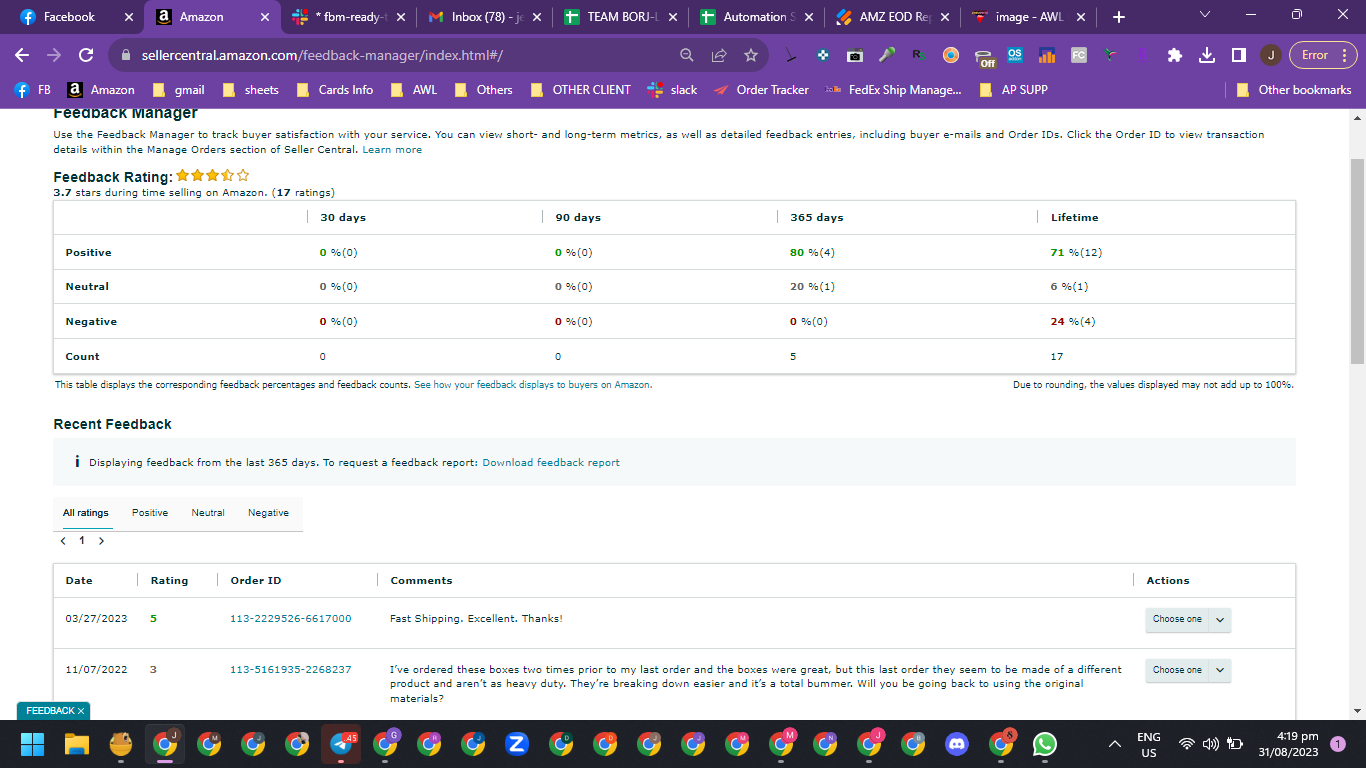1366x768 pixels.
Task: Click the ENG US language indicator
Action: coord(1149,744)
